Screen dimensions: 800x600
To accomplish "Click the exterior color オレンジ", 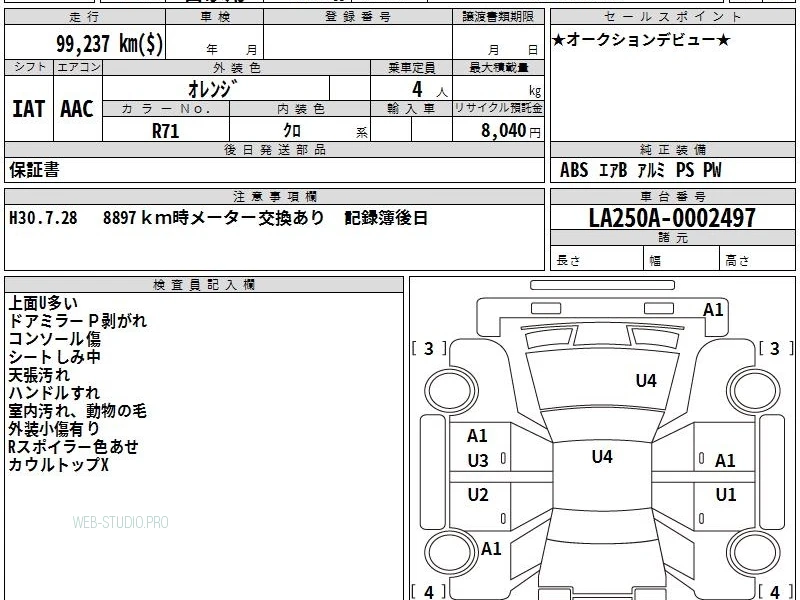I will 212,89.
